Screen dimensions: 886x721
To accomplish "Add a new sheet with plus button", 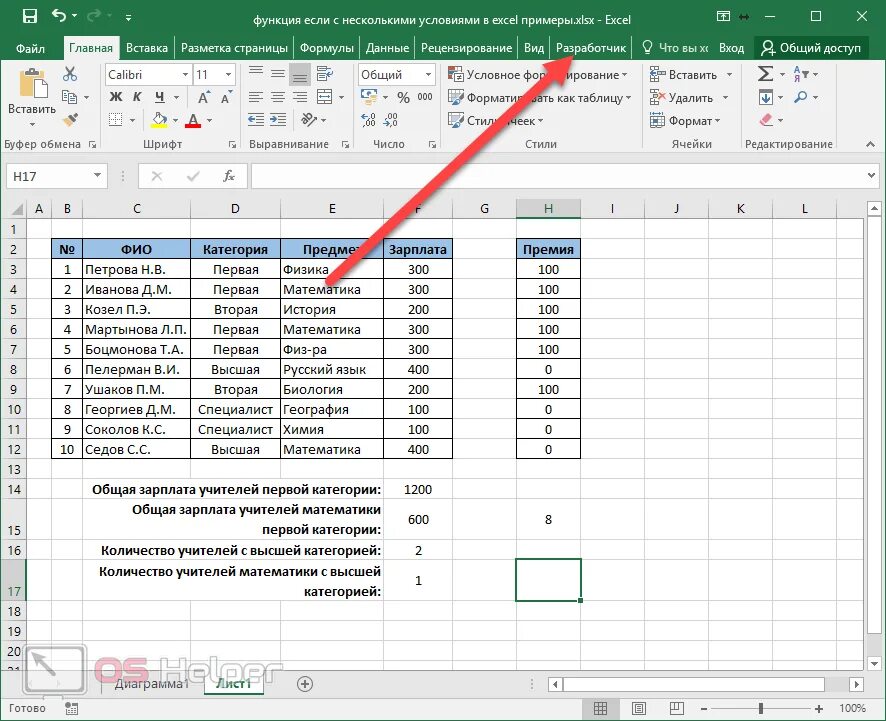I will [x=305, y=684].
